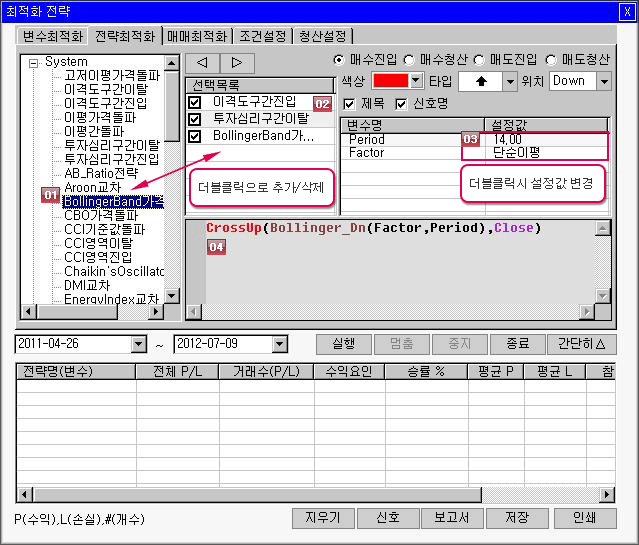Viewport: 639px width, 545px height.
Task: Toggle the 제목 checkbox
Action: coord(349,104)
